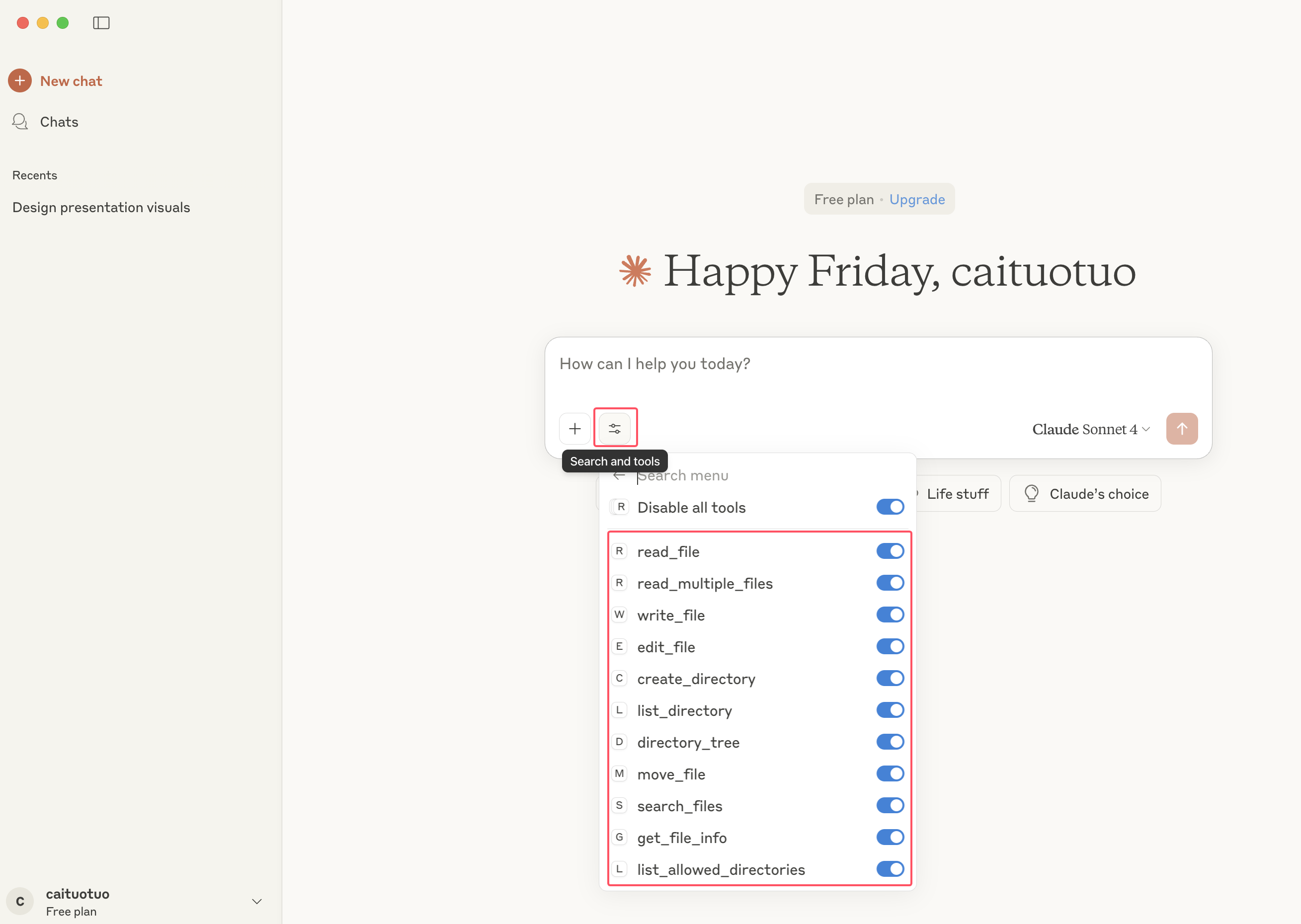Expand the caituotuo account menu chevron
This screenshot has height=924, width=1301.
pyautogui.click(x=256, y=901)
